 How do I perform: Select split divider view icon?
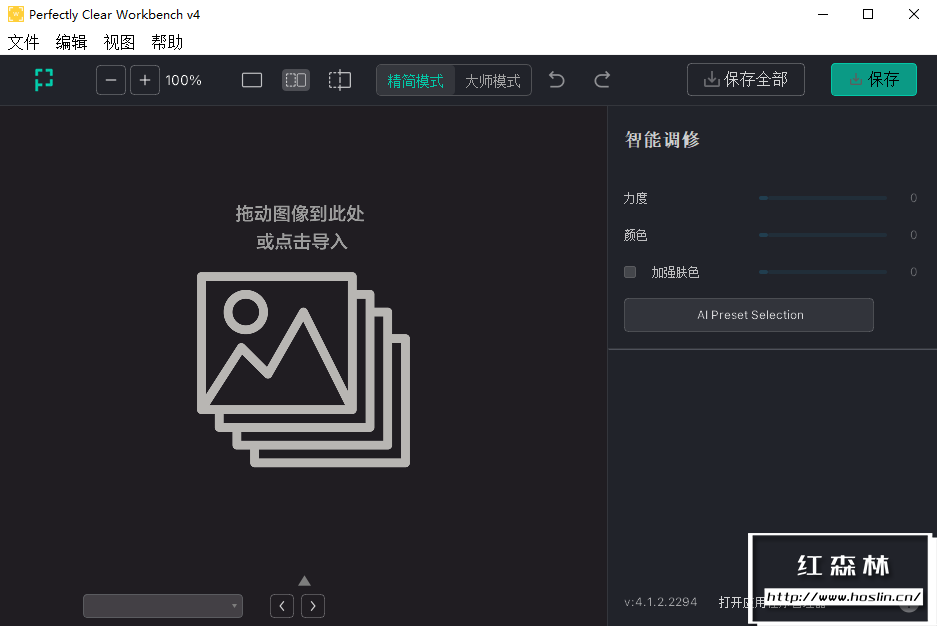click(x=340, y=80)
